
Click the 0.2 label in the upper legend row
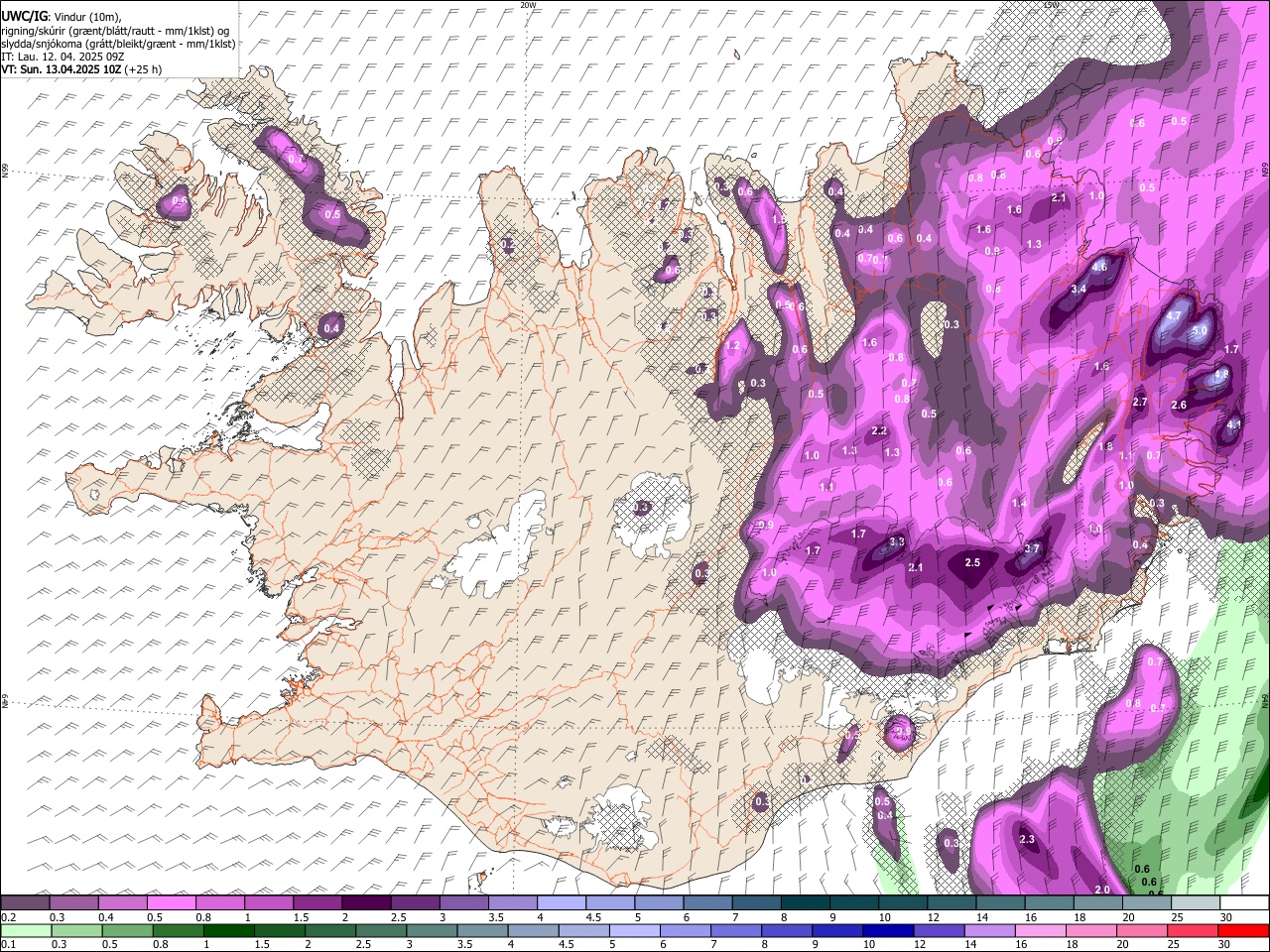pyautogui.click(x=8, y=917)
